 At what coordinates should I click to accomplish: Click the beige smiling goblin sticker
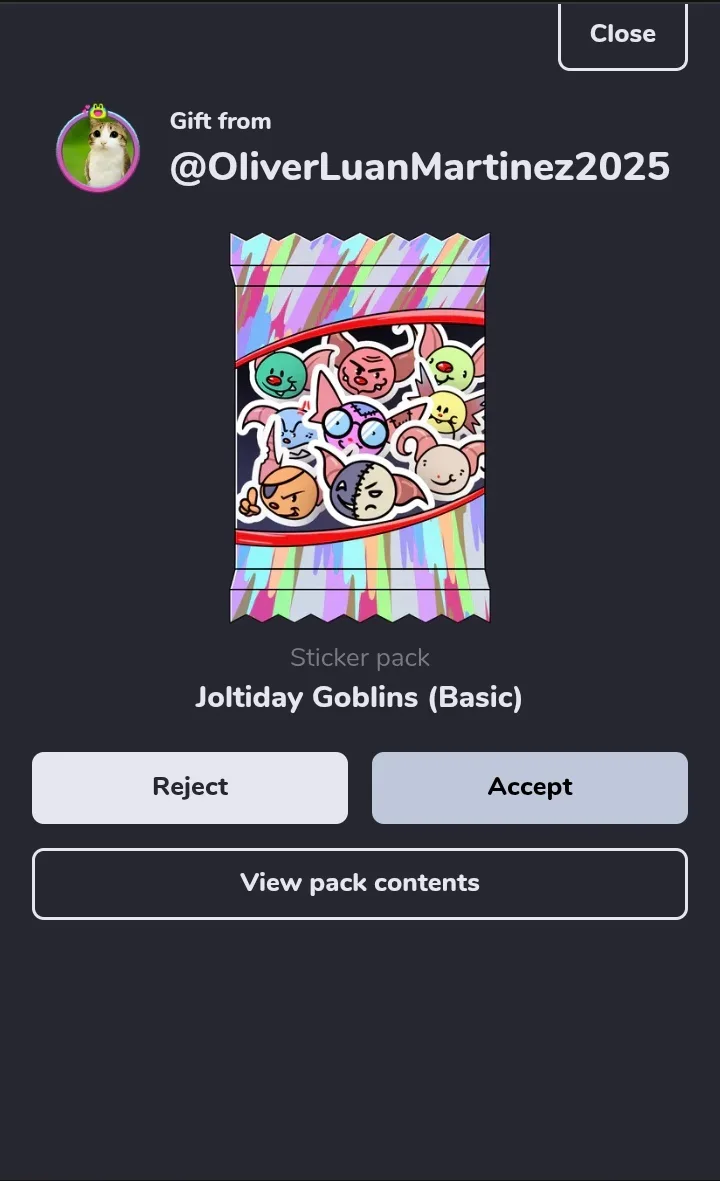pos(444,469)
